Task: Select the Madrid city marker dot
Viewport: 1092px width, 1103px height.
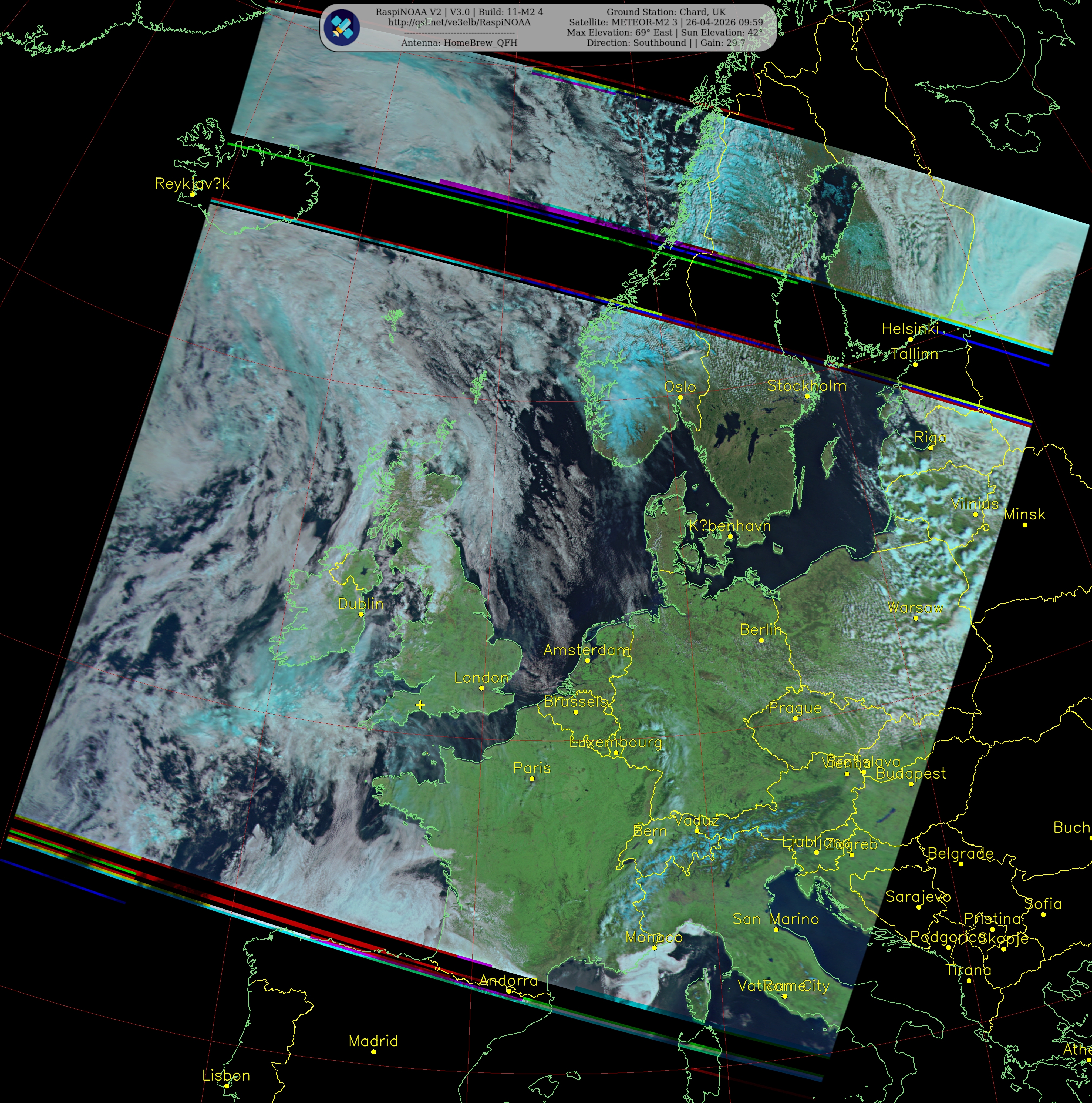Action: coord(374,1052)
